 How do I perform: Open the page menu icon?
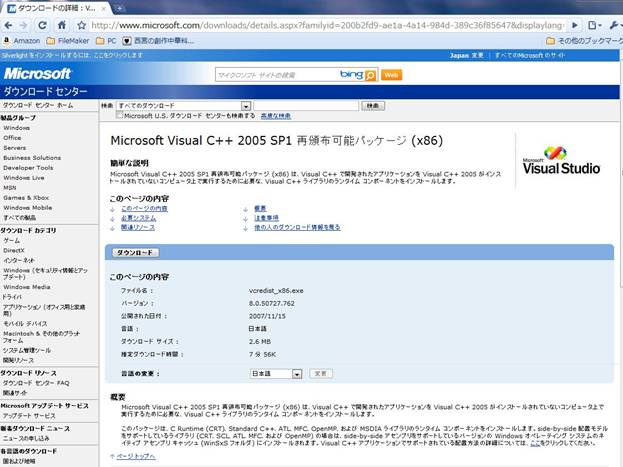[x=594, y=25]
